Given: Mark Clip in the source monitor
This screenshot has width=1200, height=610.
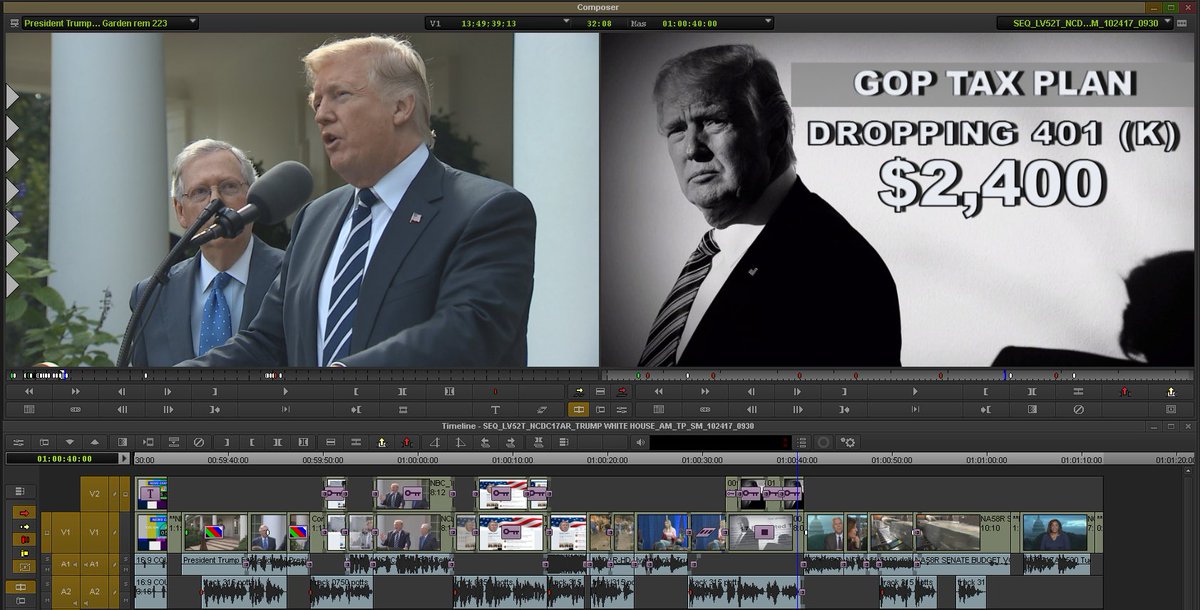Looking at the screenshot, I should coord(402,391).
